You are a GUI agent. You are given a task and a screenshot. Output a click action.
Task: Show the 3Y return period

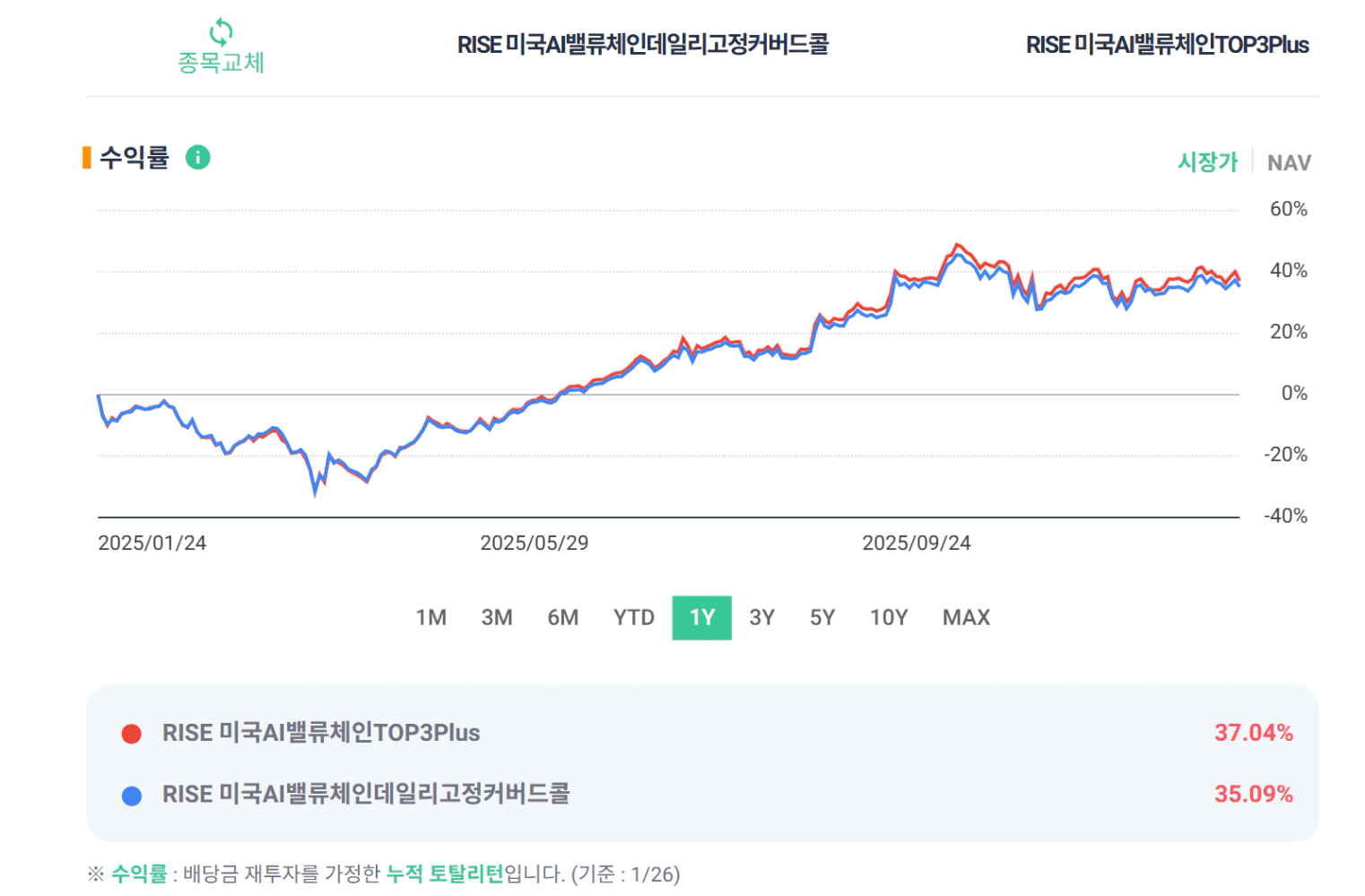pos(761,618)
